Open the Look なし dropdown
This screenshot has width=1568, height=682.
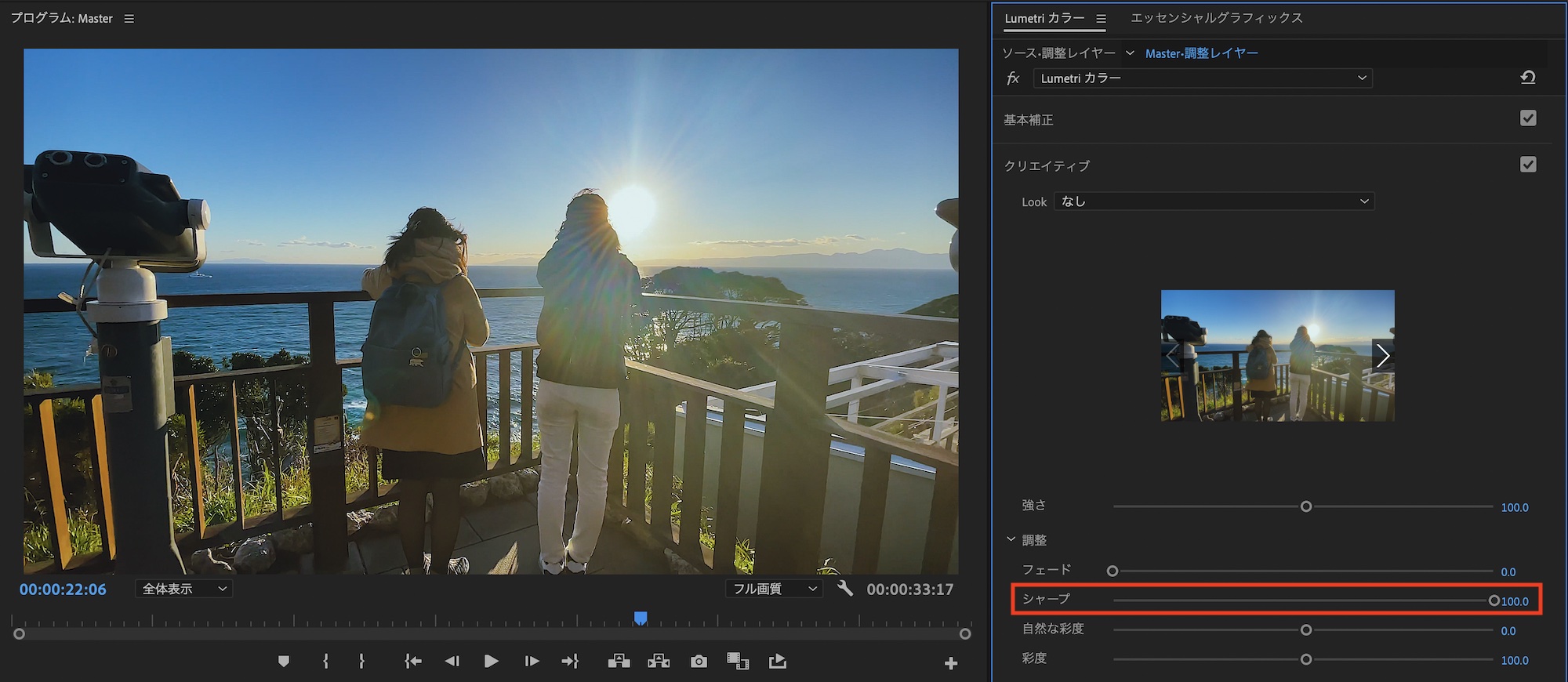pos(1214,201)
